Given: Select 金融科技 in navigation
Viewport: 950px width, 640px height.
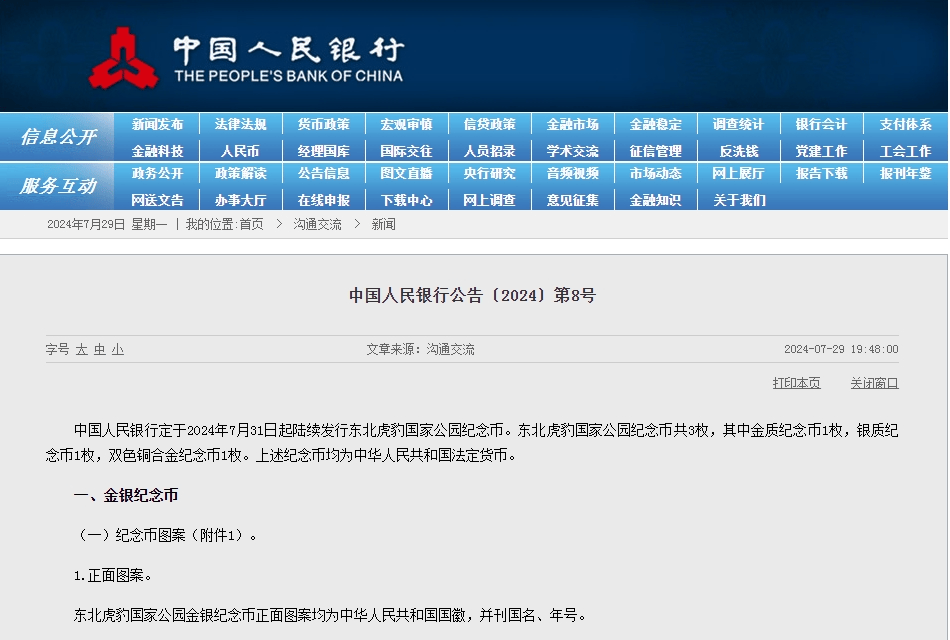Looking at the screenshot, I should (158, 151).
